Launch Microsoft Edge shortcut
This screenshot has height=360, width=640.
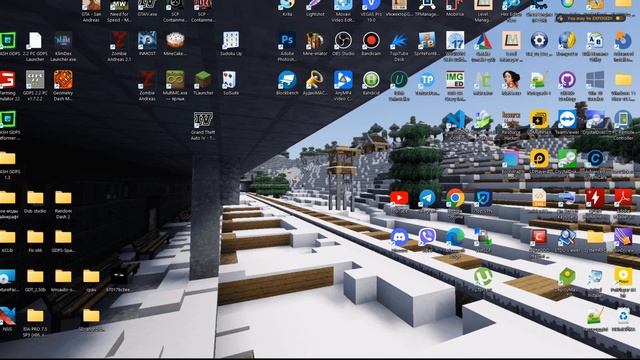pos(455,237)
